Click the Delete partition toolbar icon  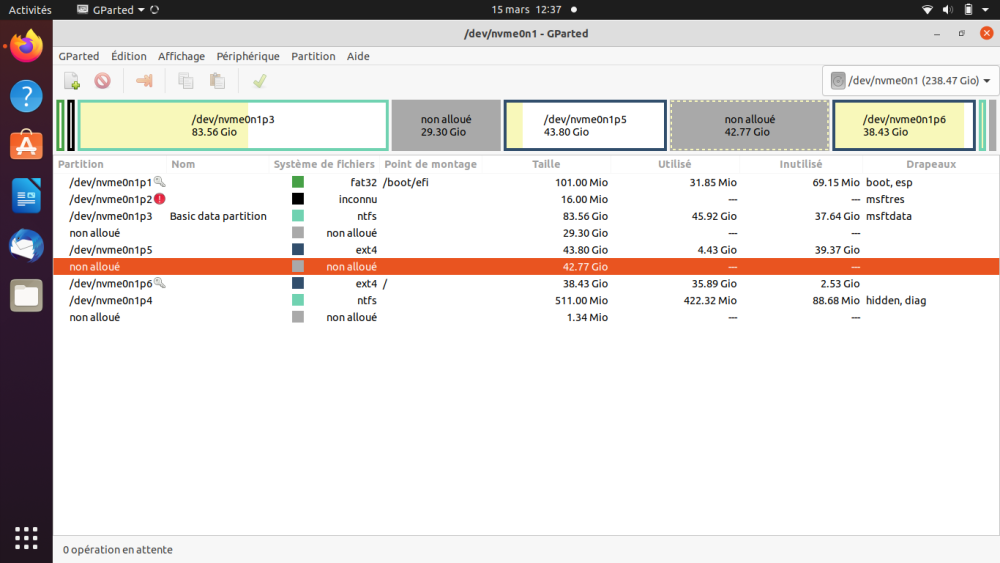(102, 81)
